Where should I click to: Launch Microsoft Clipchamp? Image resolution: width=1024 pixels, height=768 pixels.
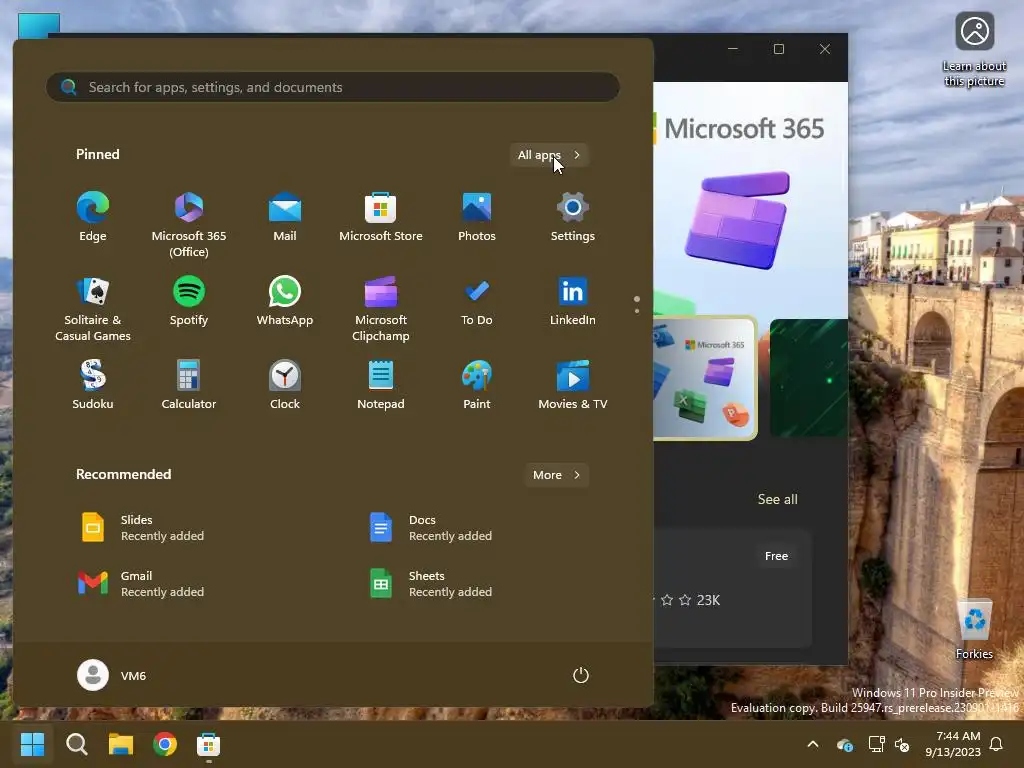[381, 308]
